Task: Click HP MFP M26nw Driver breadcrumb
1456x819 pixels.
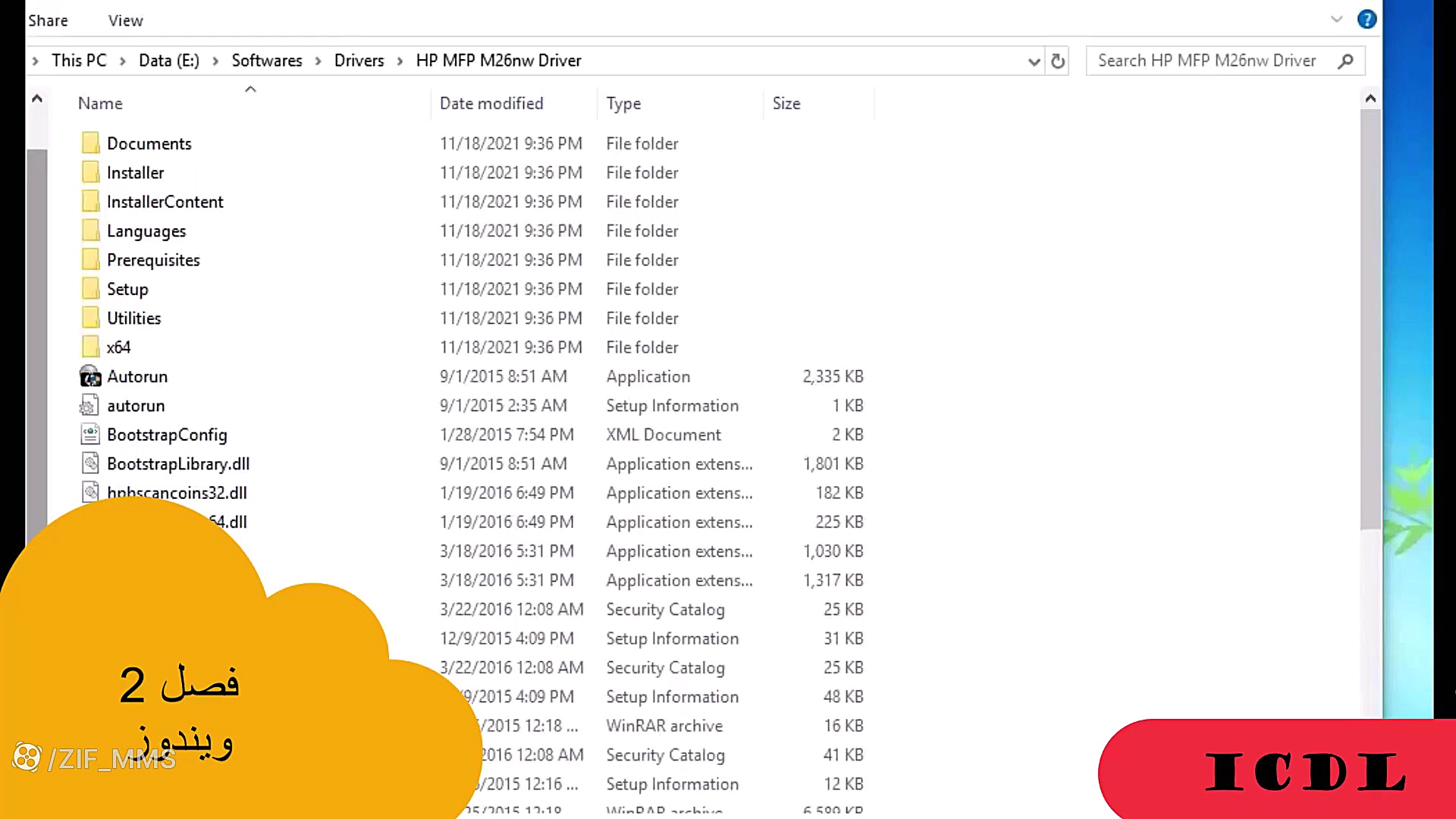Action: tap(498, 61)
